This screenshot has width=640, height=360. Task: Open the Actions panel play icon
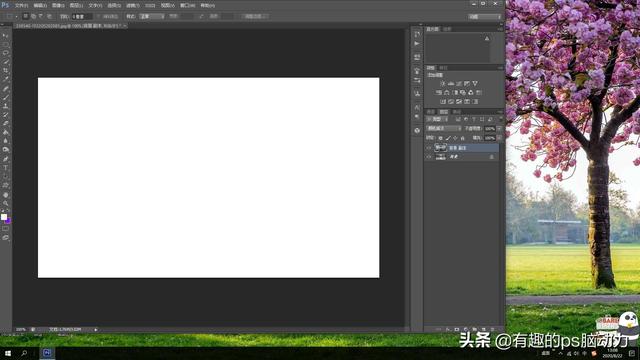[417, 44]
